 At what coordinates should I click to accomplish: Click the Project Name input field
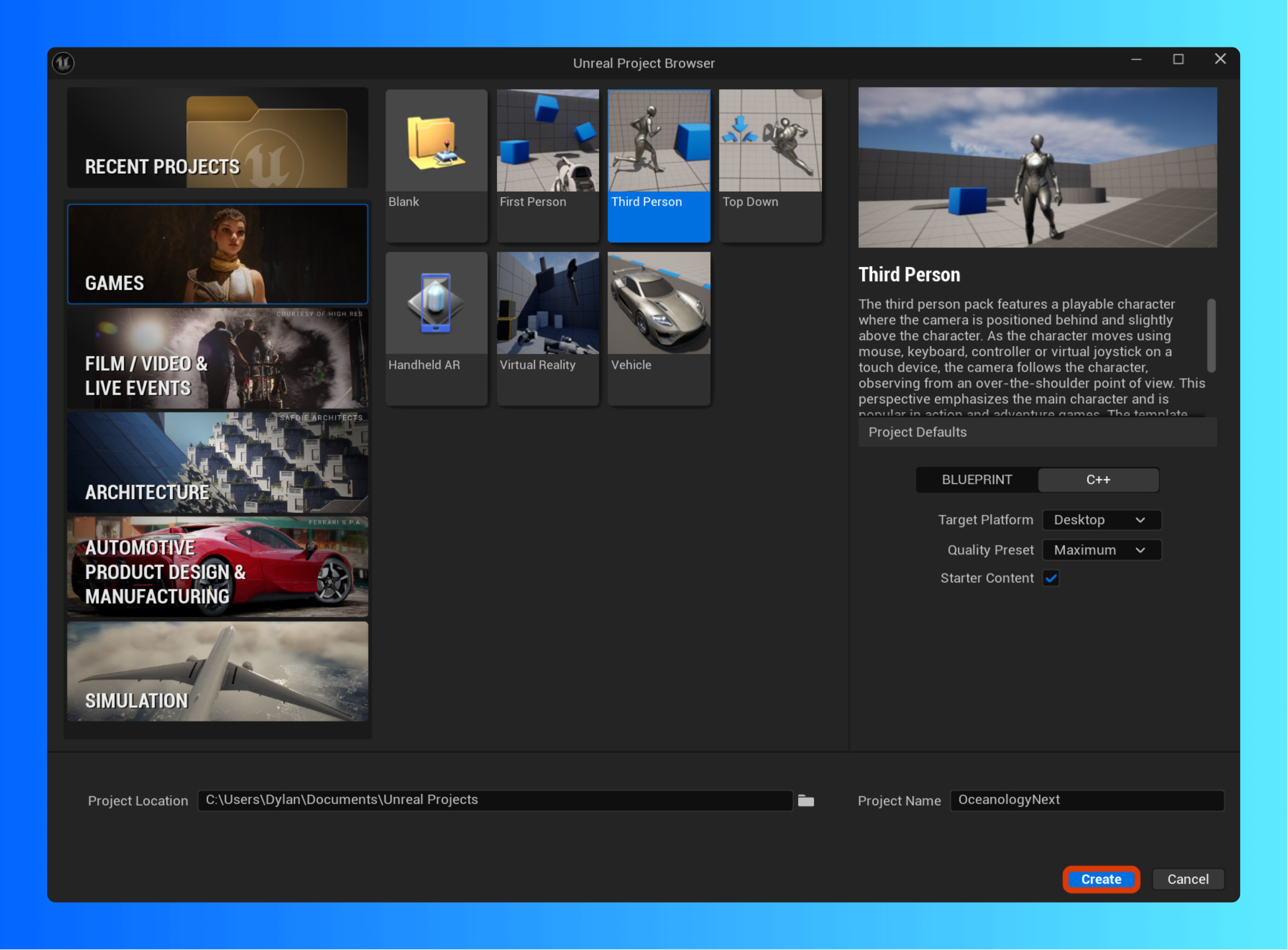coord(1087,800)
